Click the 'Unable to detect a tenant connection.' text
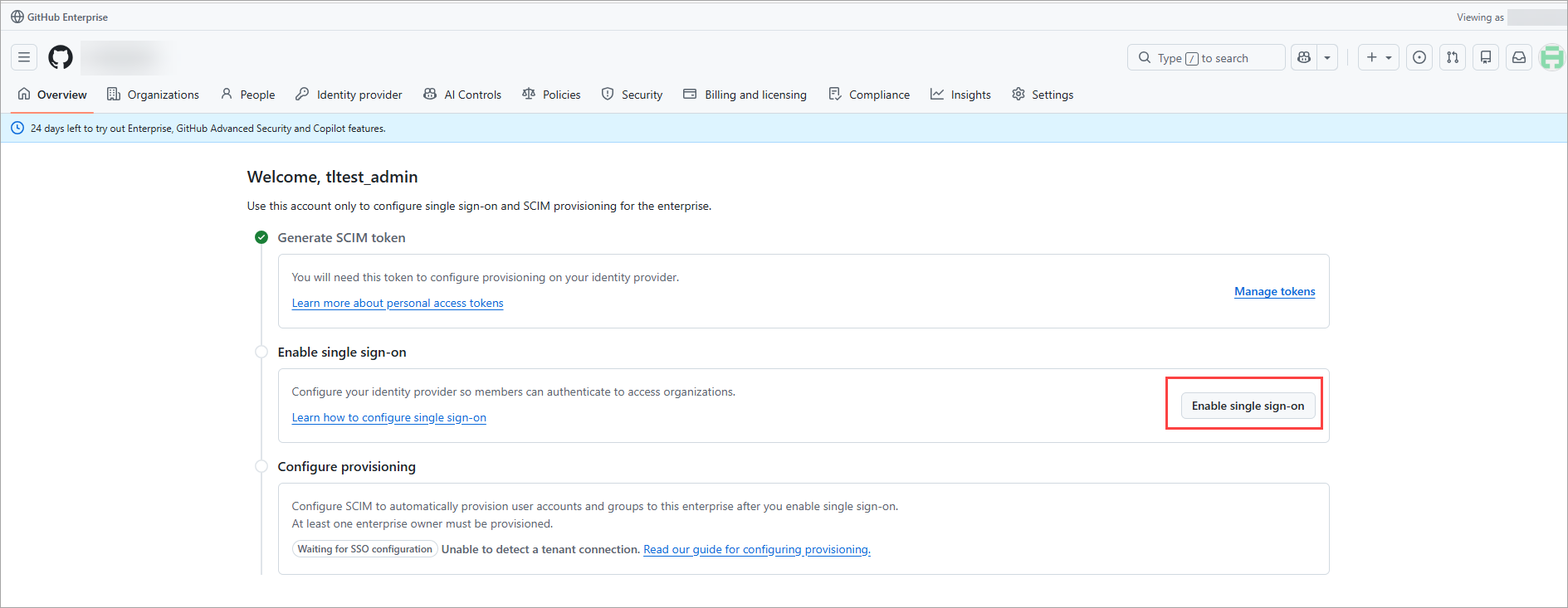Image resolution: width=1568 pixels, height=608 pixels. pos(541,550)
